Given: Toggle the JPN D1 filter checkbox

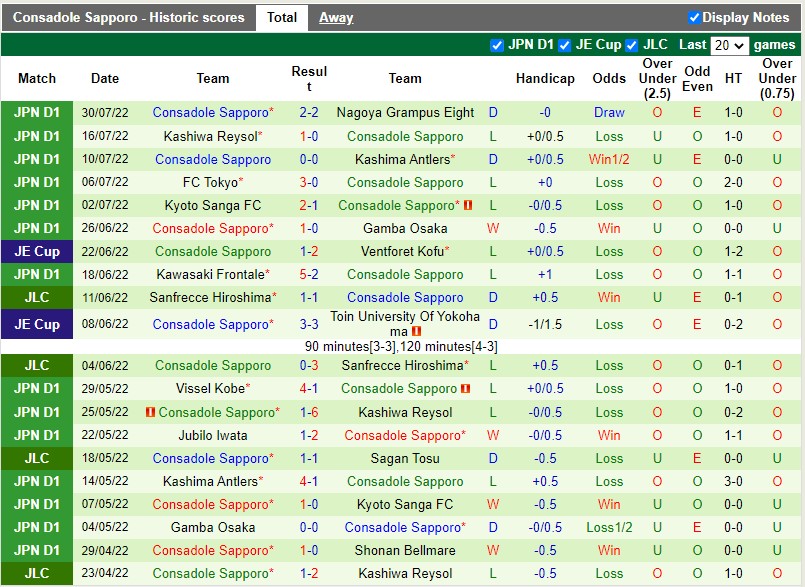Looking at the screenshot, I should (x=497, y=45).
